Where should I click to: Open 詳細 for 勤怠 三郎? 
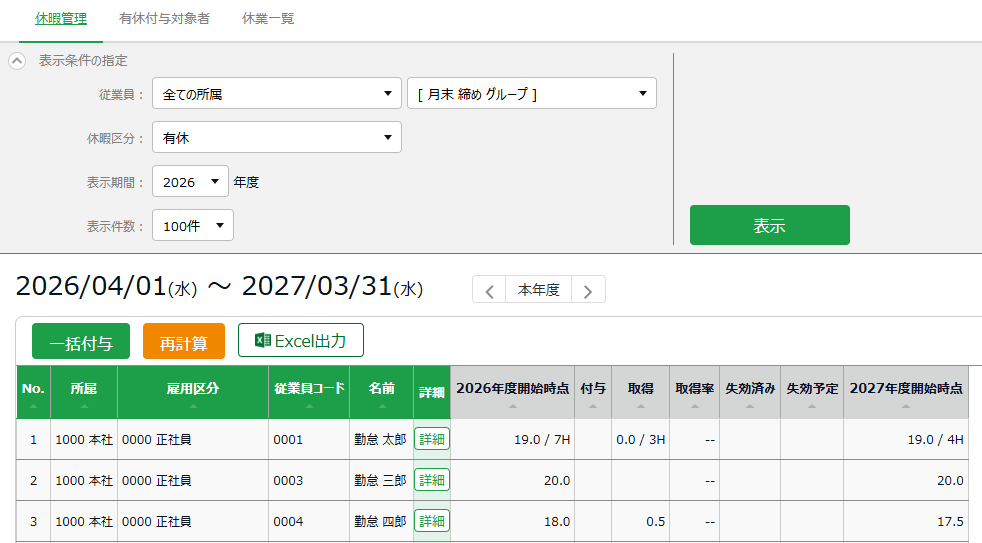point(432,480)
